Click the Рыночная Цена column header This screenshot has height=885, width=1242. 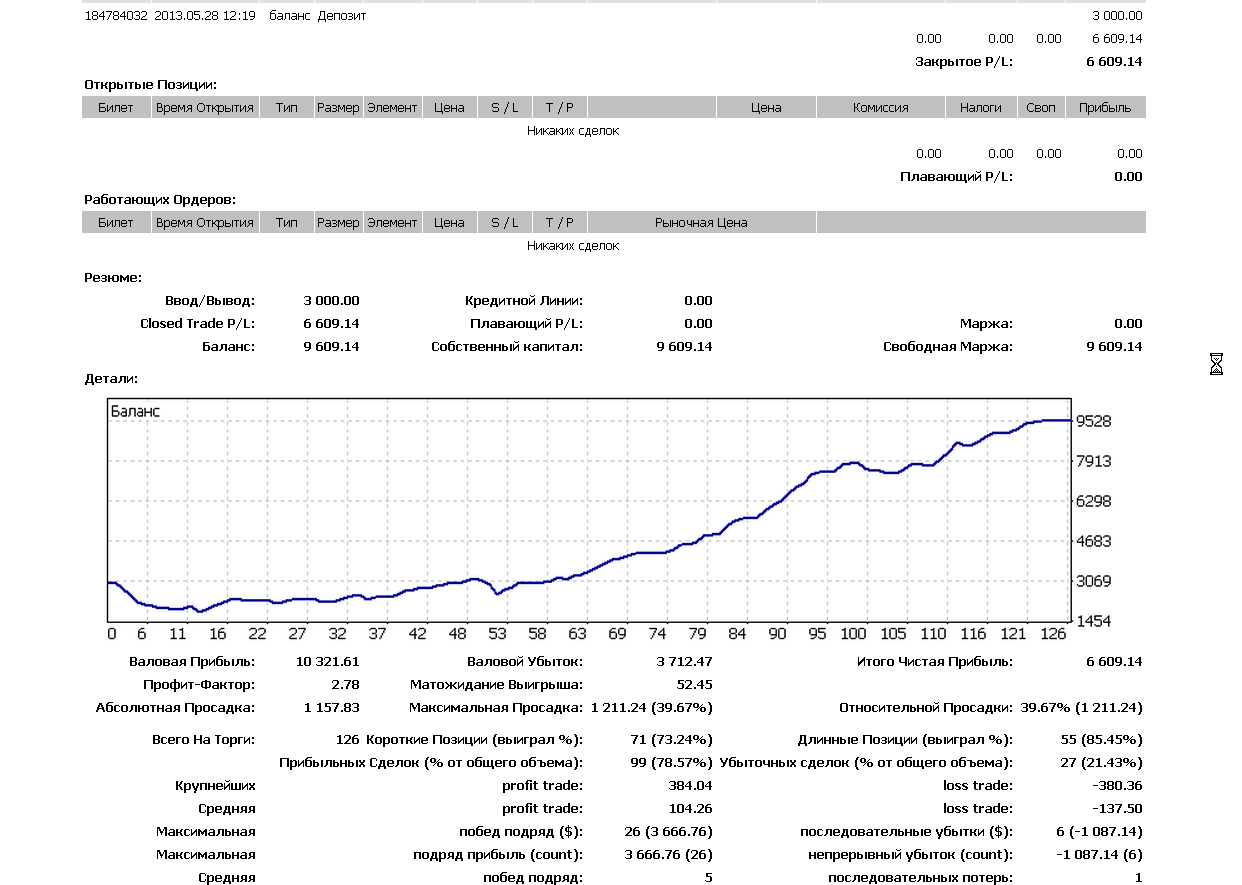click(701, 222)
